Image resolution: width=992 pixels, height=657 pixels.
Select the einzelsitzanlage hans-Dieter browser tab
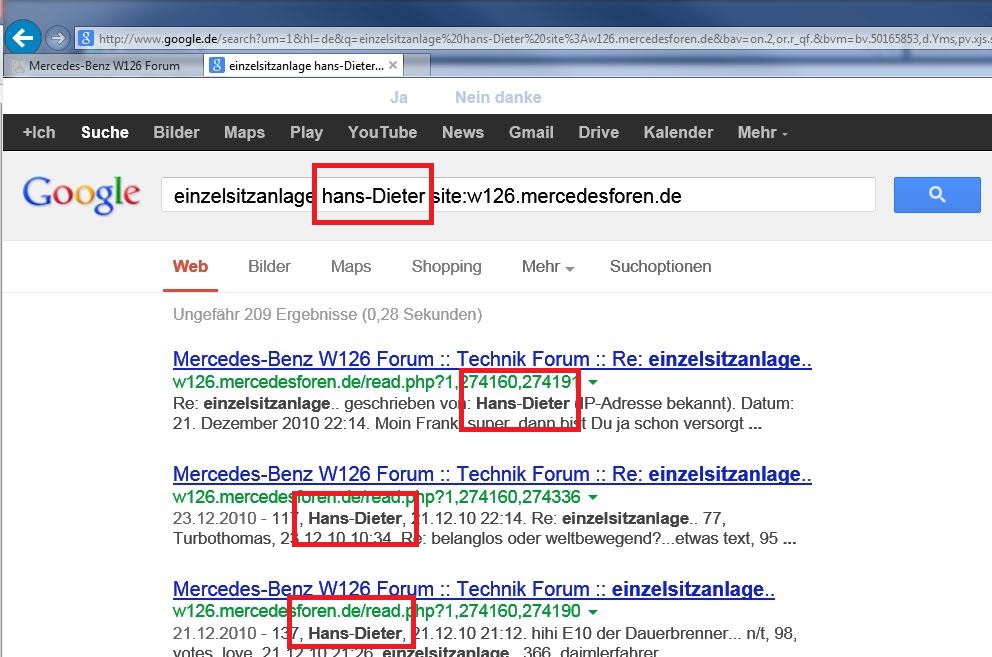pos(303,66)
